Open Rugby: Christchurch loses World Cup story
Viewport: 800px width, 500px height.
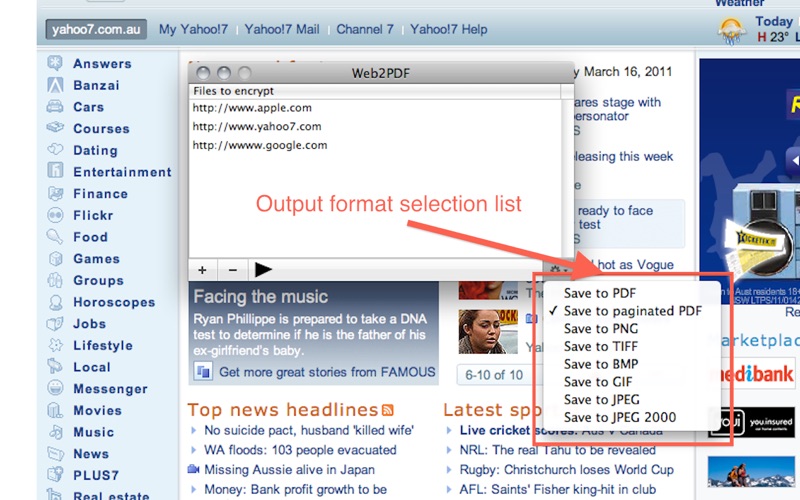point(566,469)
